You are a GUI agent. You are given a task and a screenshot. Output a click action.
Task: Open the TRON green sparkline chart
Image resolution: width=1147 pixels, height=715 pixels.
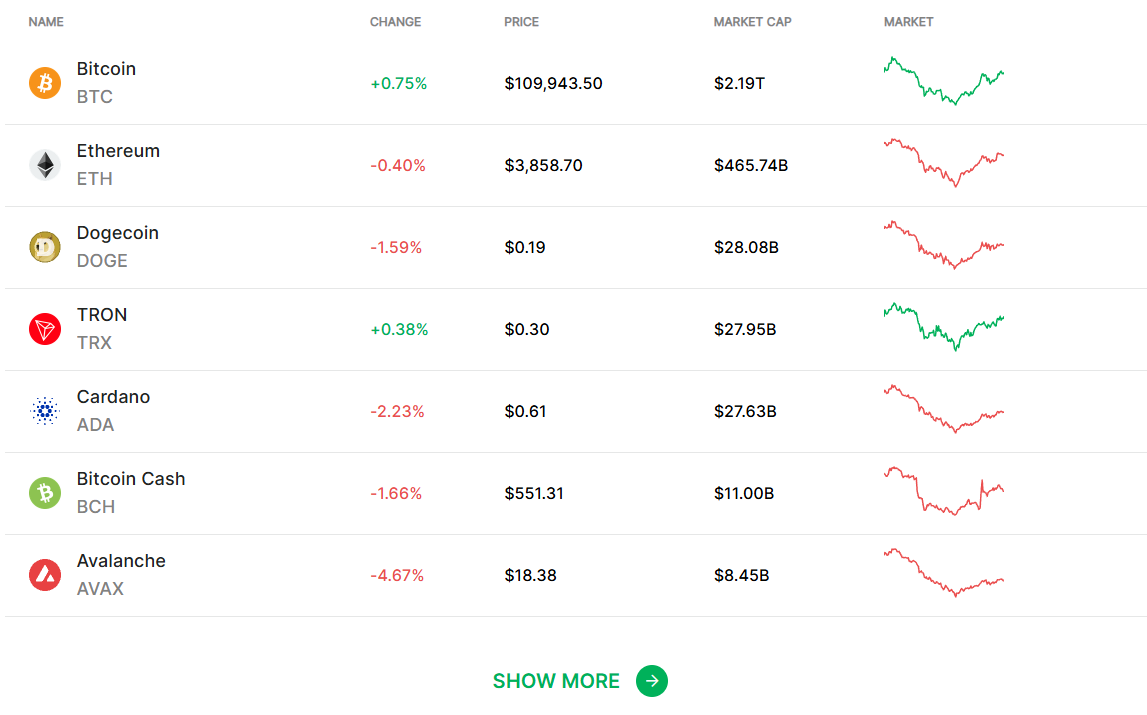click(x=944, y=326)
